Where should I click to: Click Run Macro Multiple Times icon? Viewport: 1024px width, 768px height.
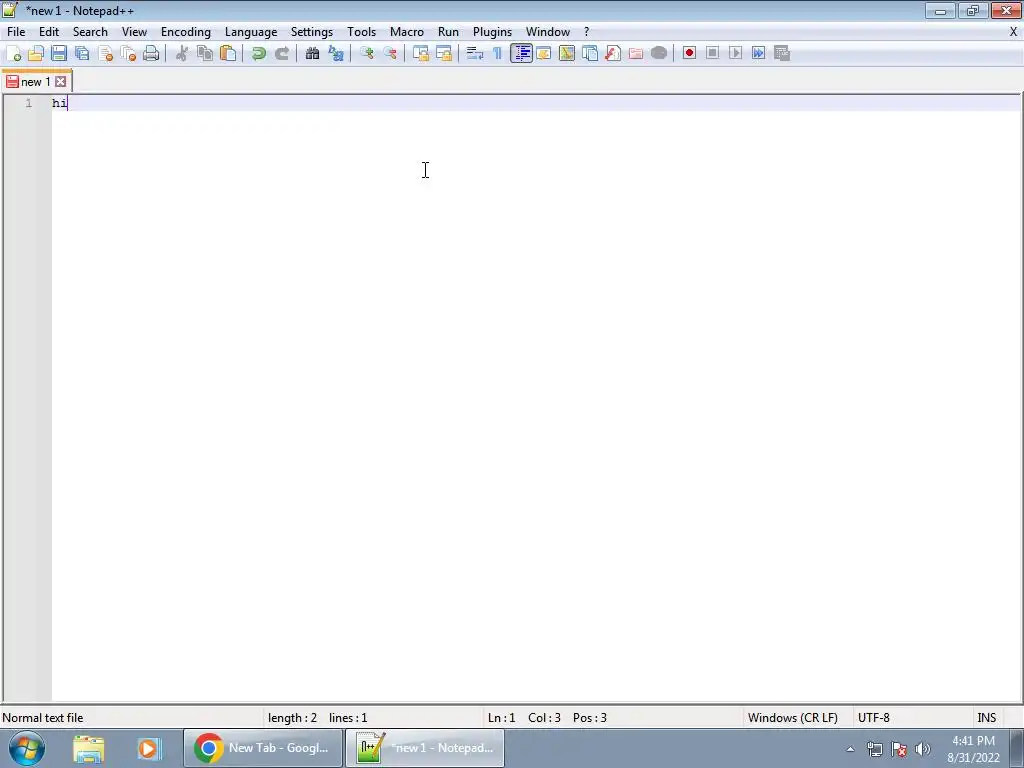758,54
